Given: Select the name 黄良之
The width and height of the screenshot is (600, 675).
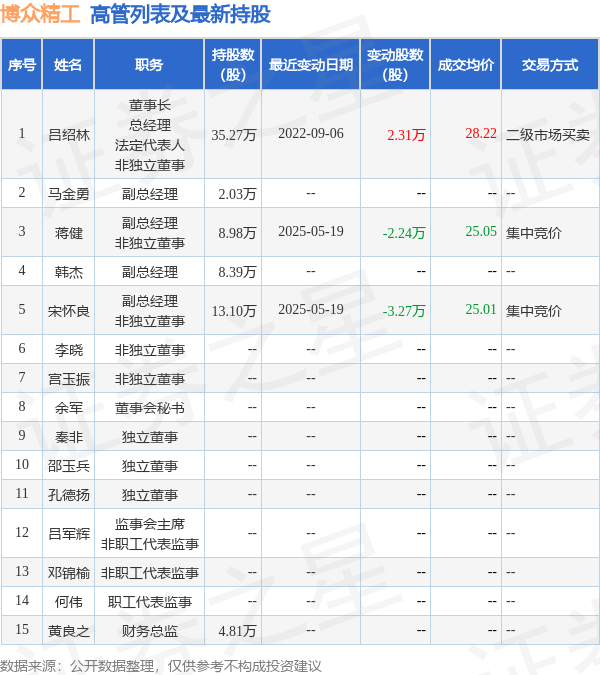Looking at the screenshot, I should click(69, 631).
